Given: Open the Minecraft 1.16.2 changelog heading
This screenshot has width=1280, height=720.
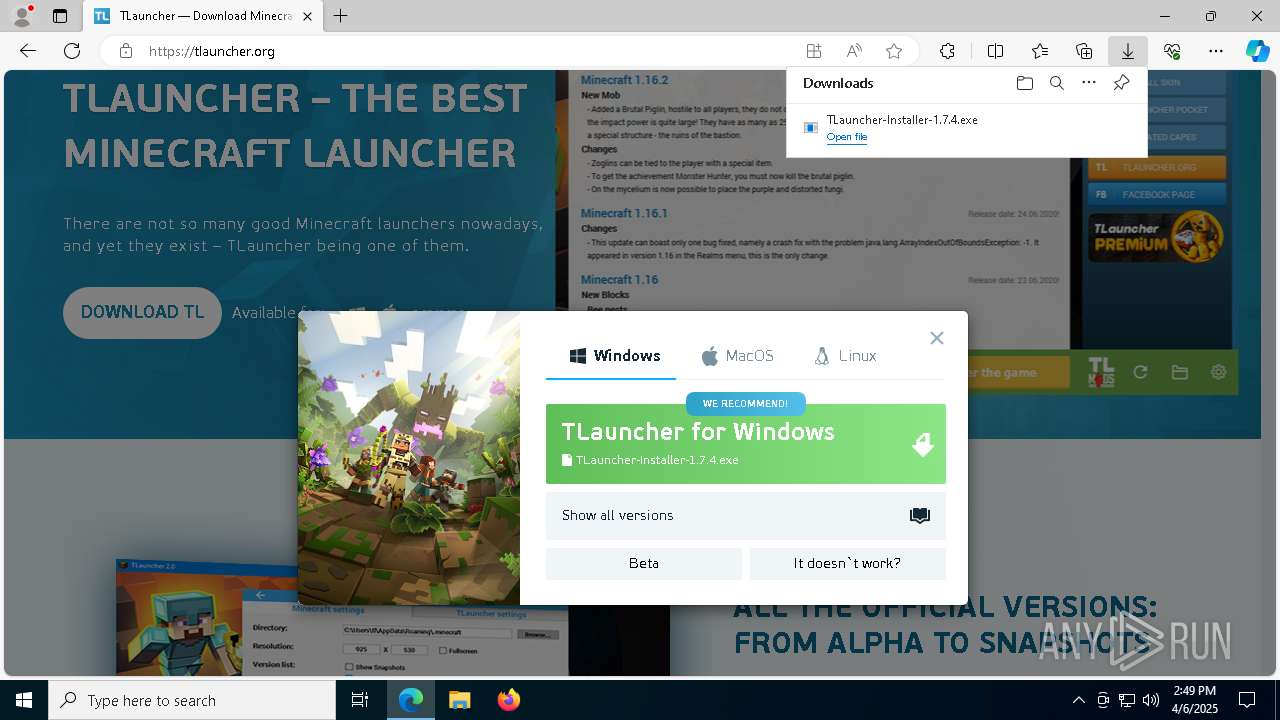Looking at the screenshot, I should point(624,80).
